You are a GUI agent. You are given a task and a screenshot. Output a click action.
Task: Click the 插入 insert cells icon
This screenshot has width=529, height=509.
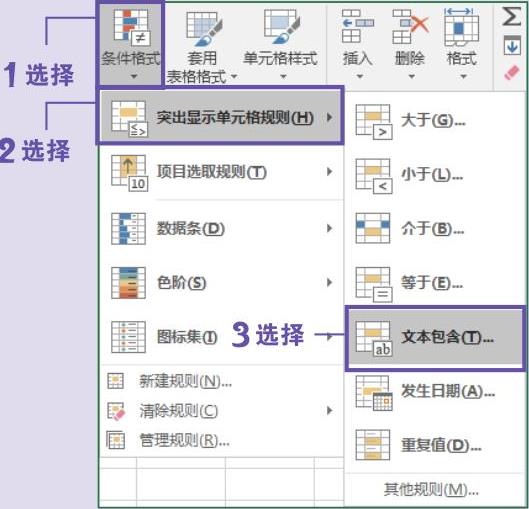click(x=358, y=26)
